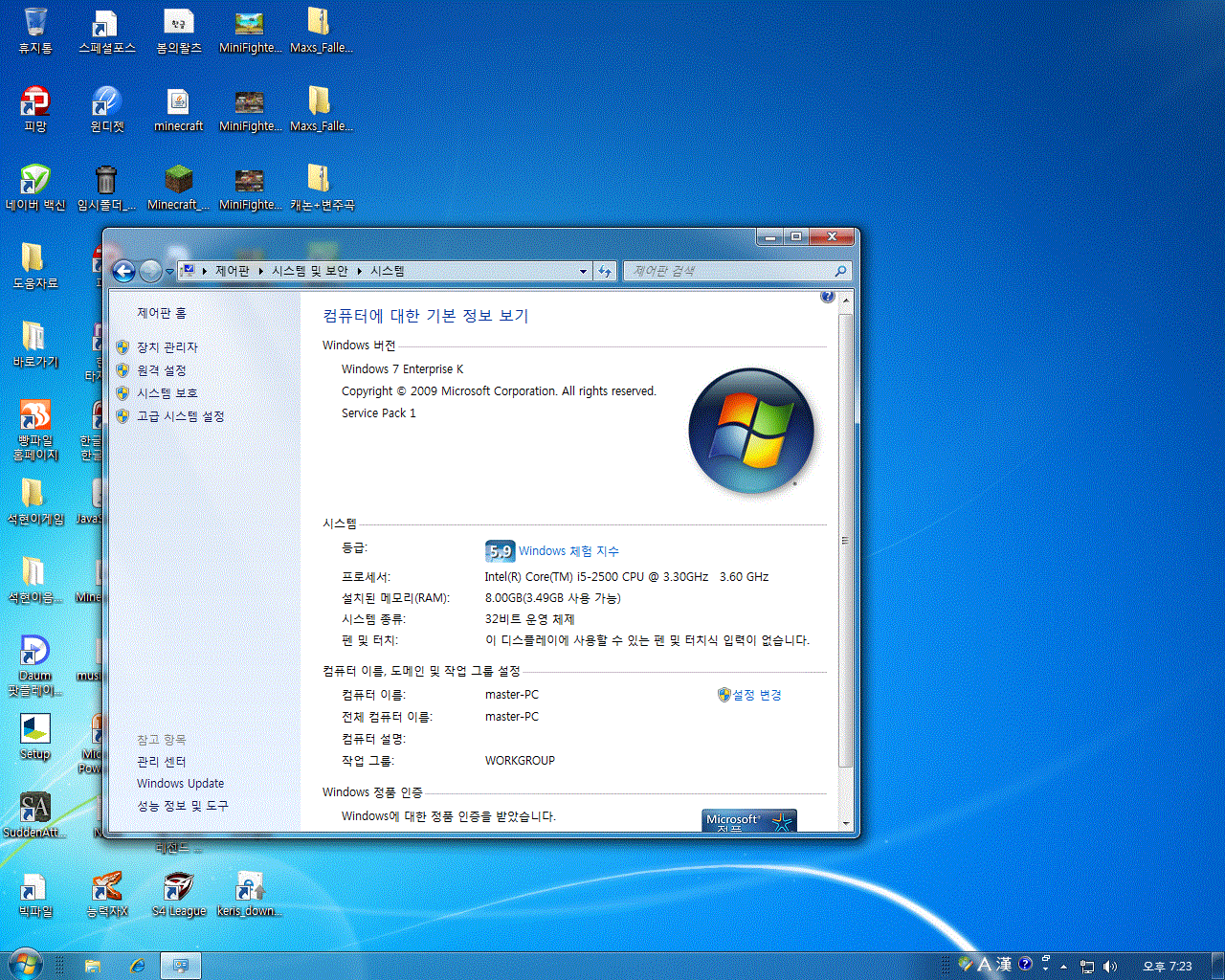Open Windows Explorer from the taskbar
Image resolution: width=1225 pixels, height=980 pixels.
[93, 966]
